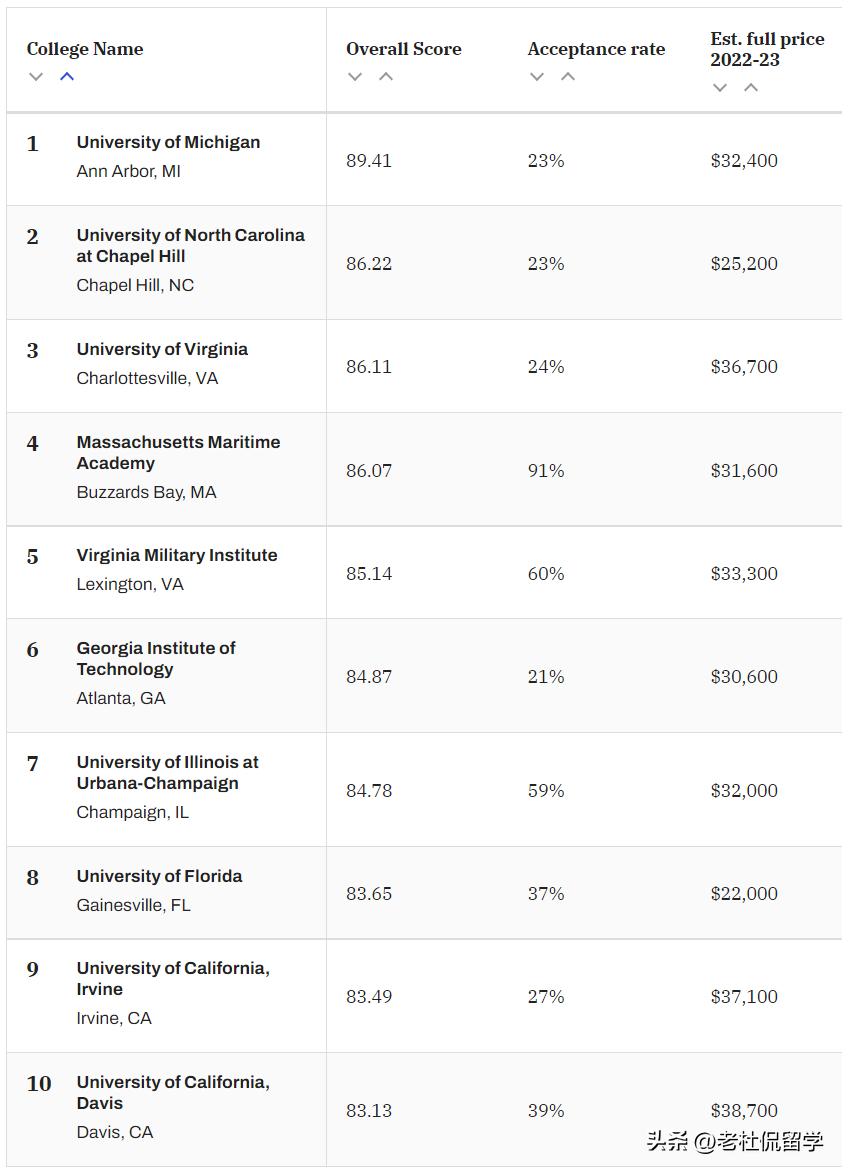
Task: Open Georgia Institute of Technology link
Action: [156, 658]
